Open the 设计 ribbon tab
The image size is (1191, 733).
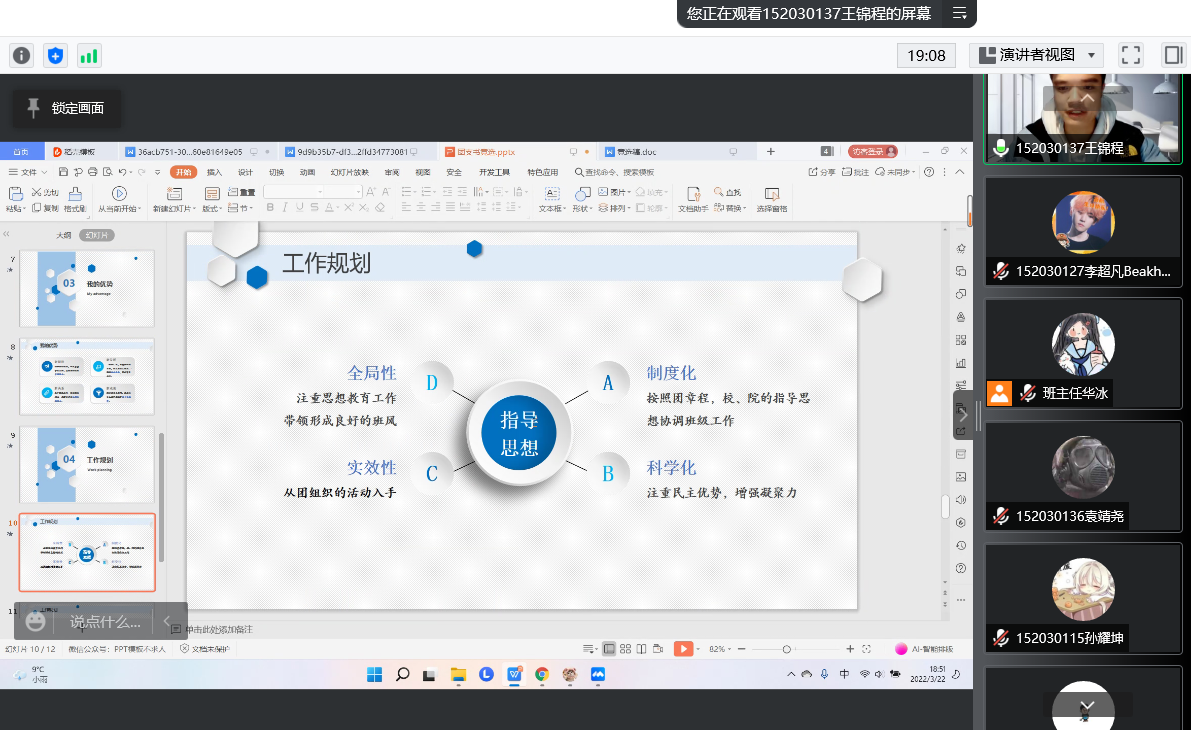(245, 172)
